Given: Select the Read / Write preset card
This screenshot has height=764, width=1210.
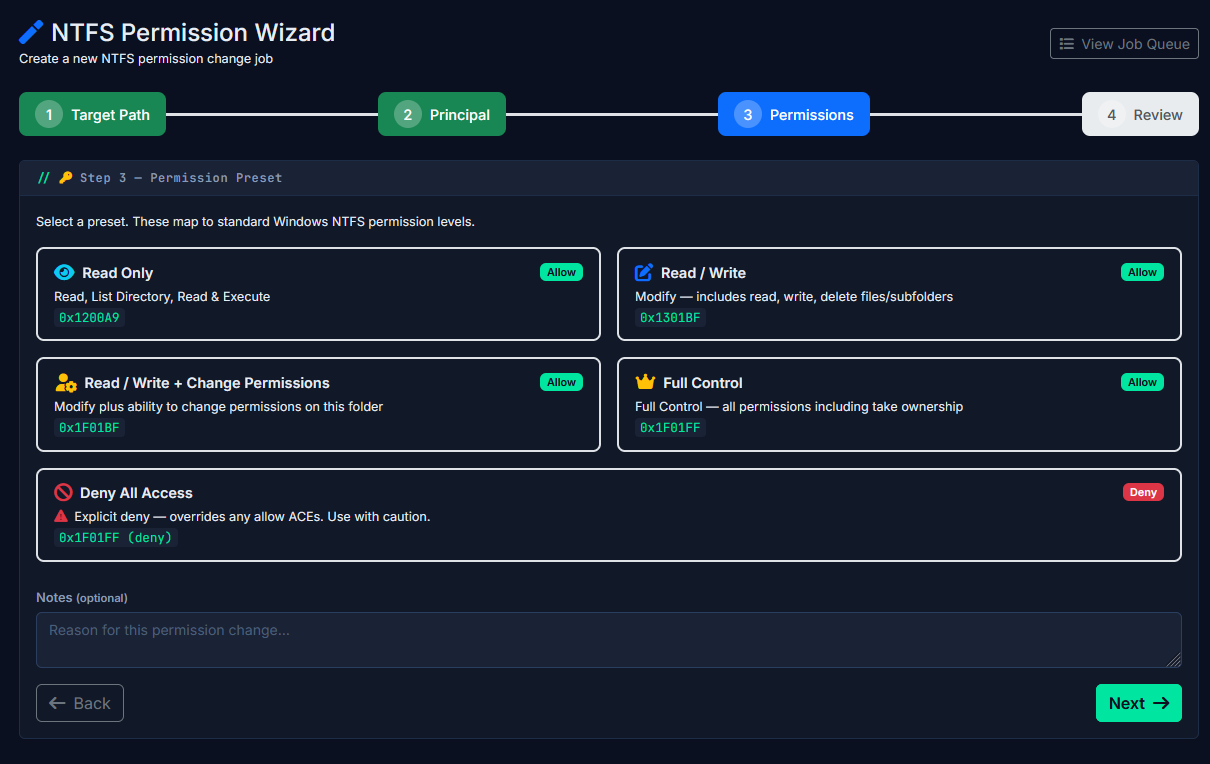Looking at the screenshot, I should 899,294.
